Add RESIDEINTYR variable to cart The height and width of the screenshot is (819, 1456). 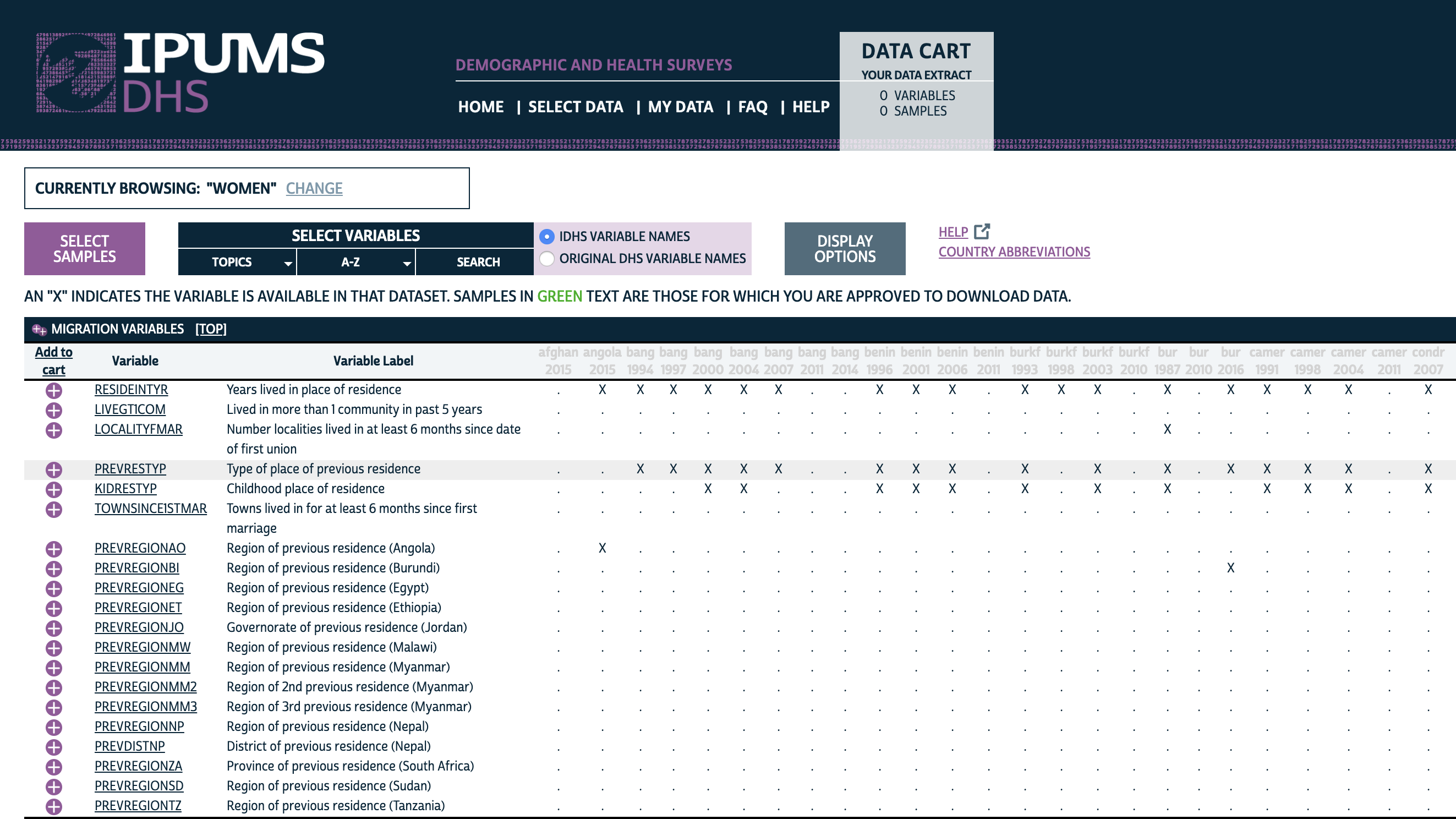54,390
